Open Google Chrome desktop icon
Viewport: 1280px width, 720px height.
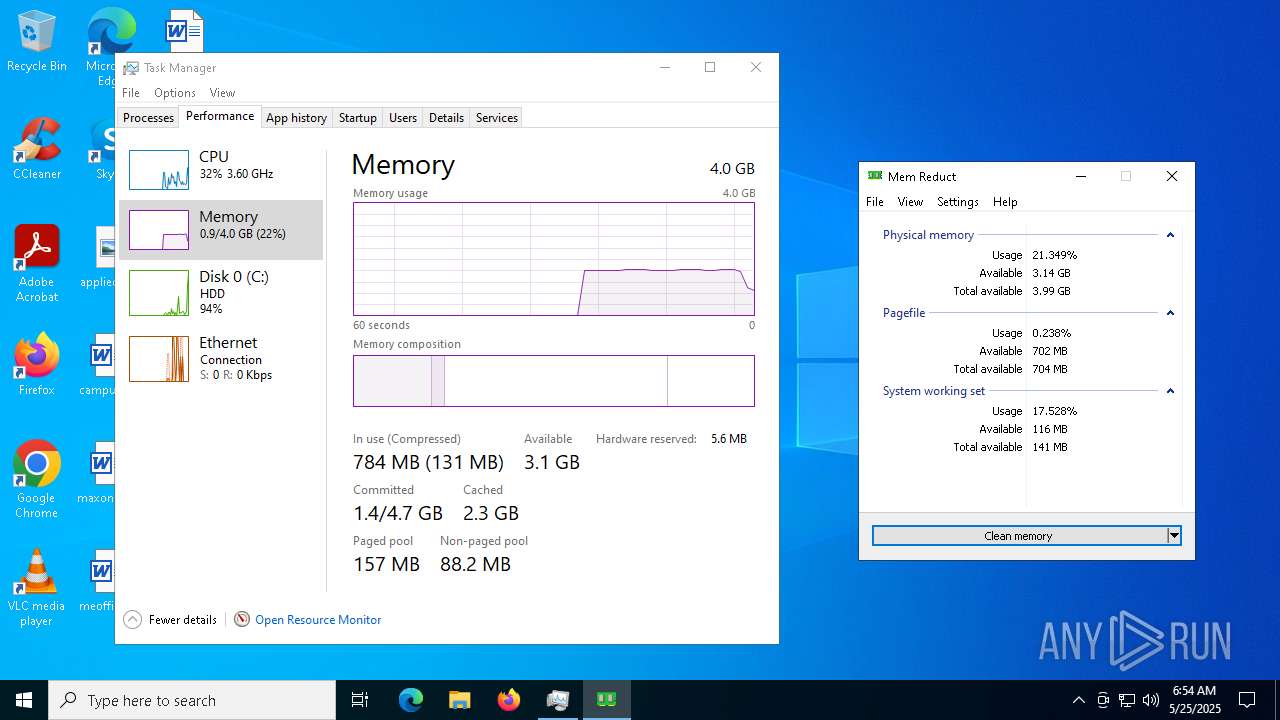coord(37,480)
